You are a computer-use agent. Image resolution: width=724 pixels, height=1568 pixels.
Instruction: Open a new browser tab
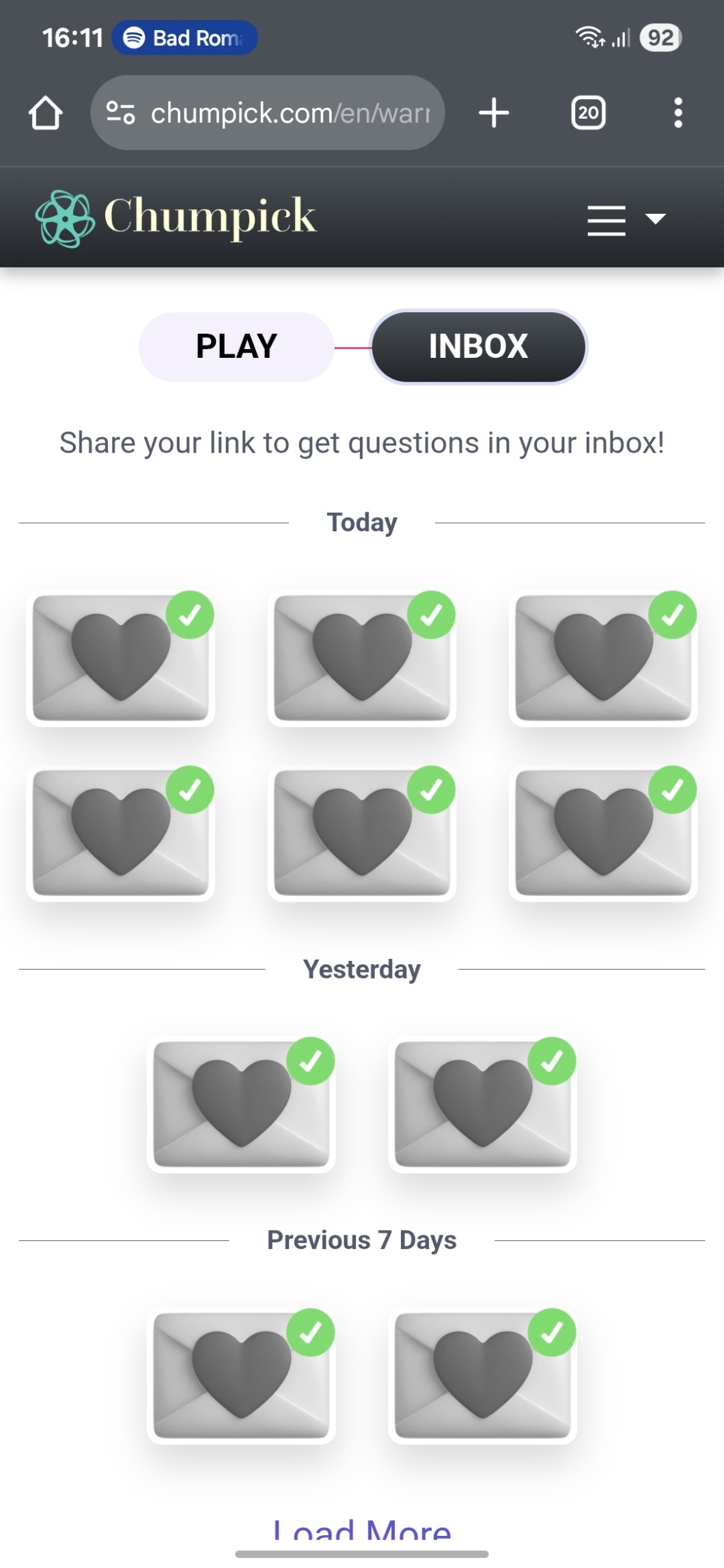pos(494,113)
